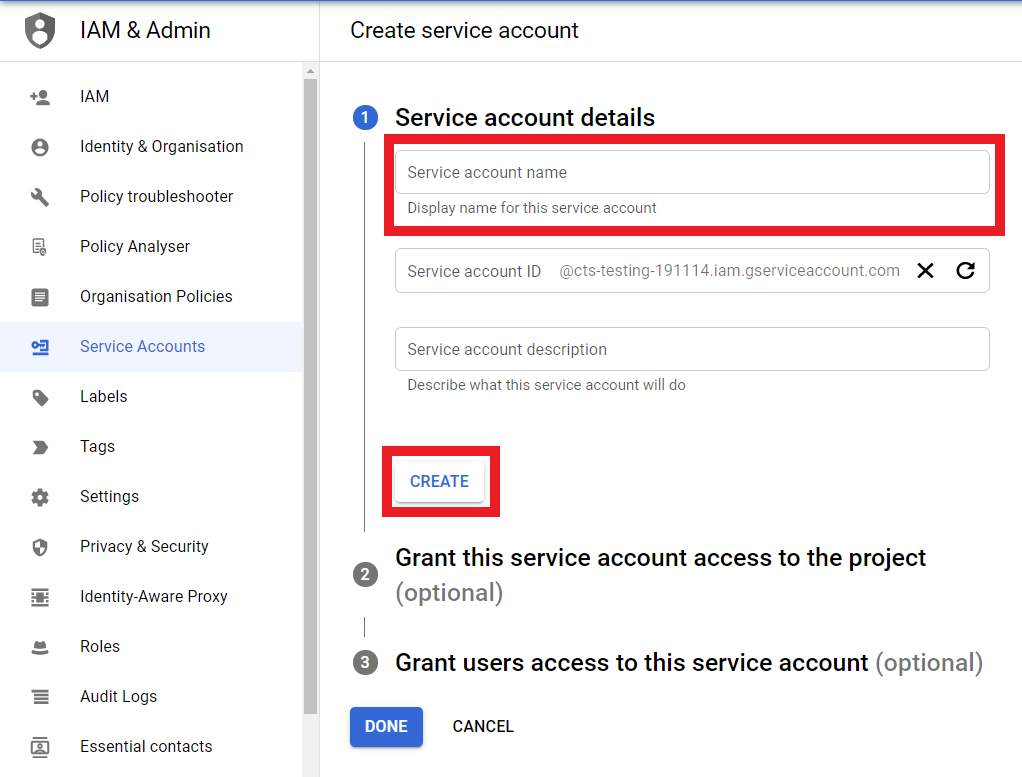
Task: Click the Identity & Organisation person icon
Action: (x=40, y=147)
